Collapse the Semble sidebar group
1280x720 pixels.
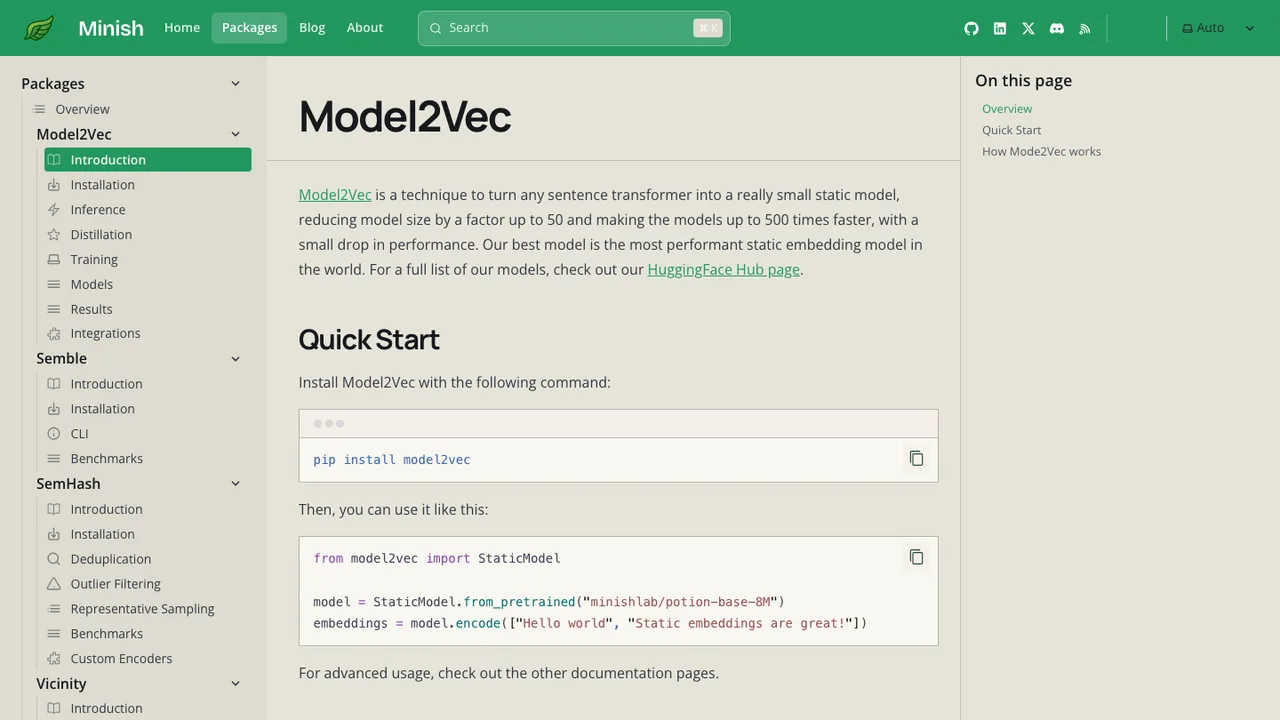pyautogui.click(x=235, y=358)
